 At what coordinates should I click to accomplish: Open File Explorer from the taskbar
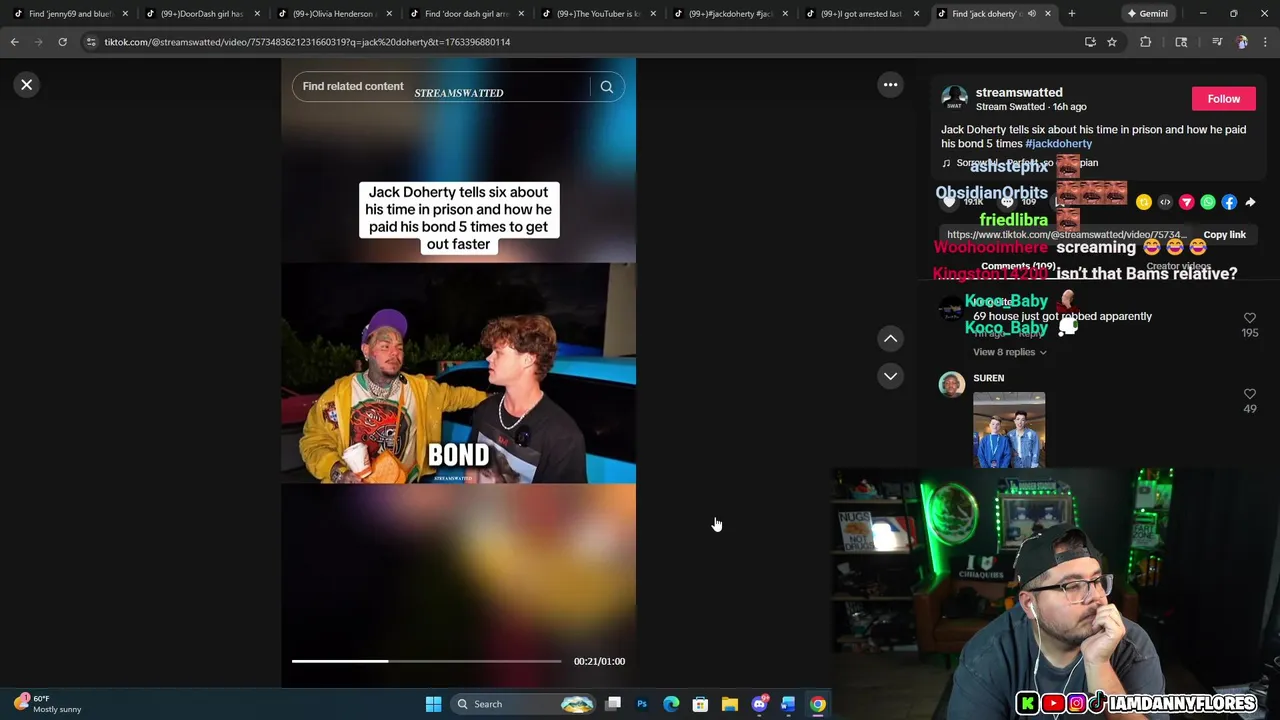click(x=730, y=704)
